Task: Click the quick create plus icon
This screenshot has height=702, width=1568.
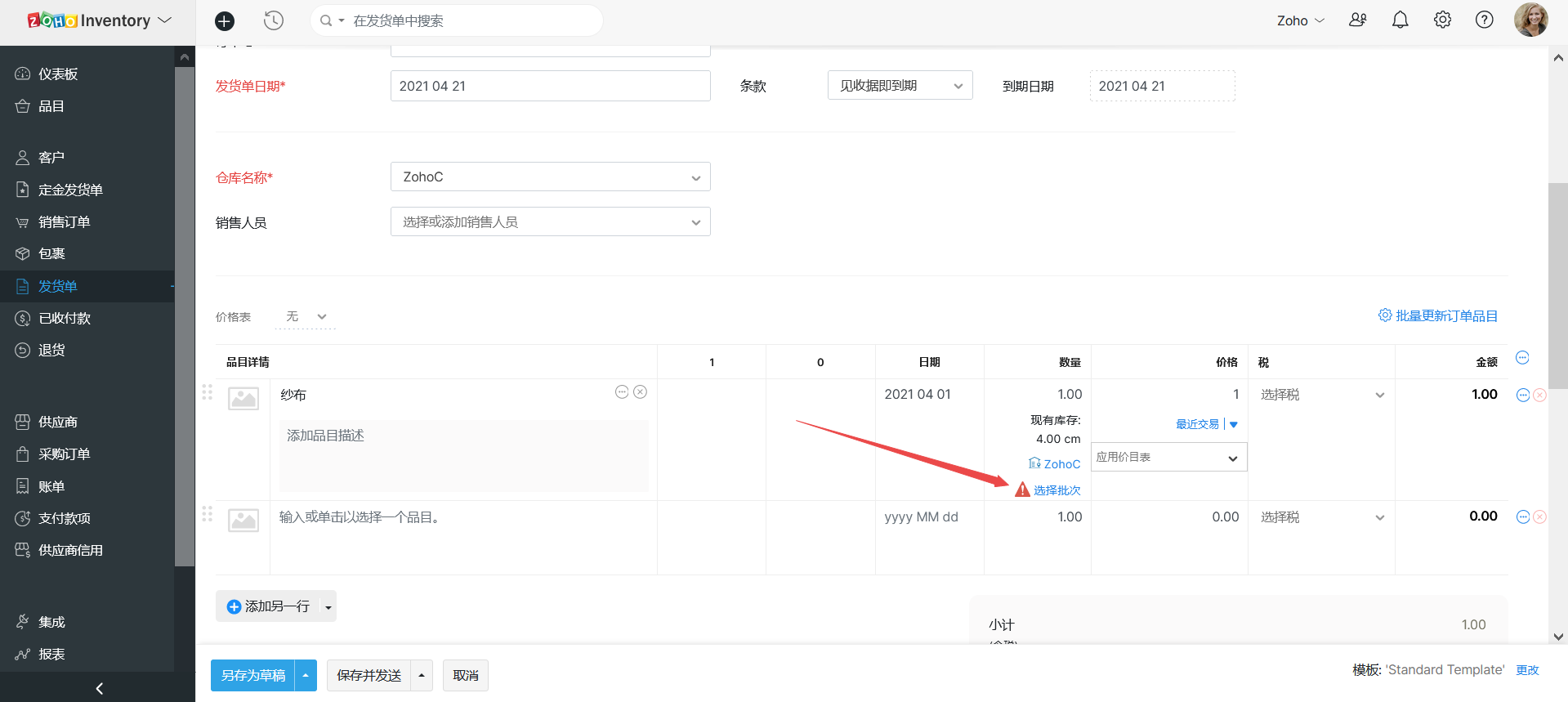Action: (x=225, y=21)
